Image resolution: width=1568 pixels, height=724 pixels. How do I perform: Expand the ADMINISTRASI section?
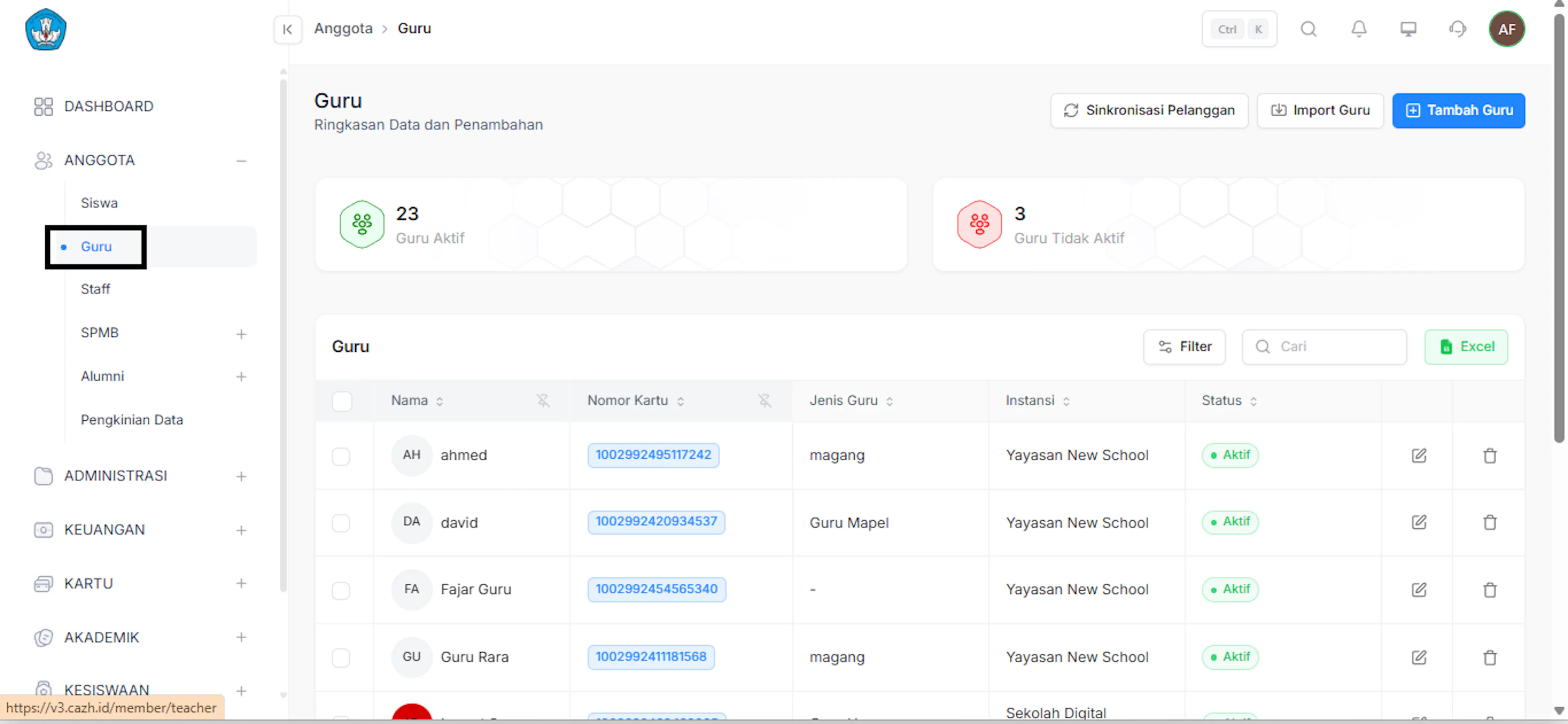(x=241, y=476)
